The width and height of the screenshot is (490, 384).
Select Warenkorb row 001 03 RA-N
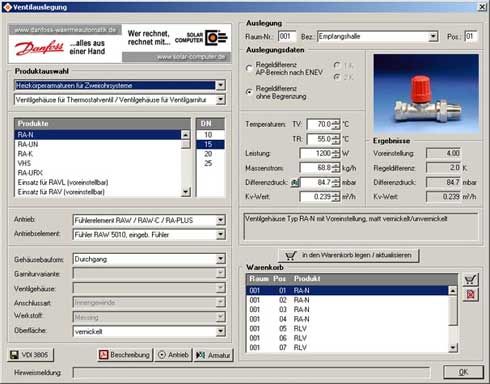coord(347,310)
